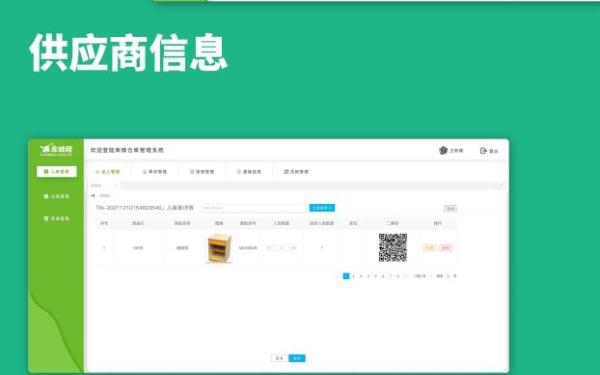Expand the dropdown arrow at the tag bar end
600x375 pixels.
click(501, 186)
